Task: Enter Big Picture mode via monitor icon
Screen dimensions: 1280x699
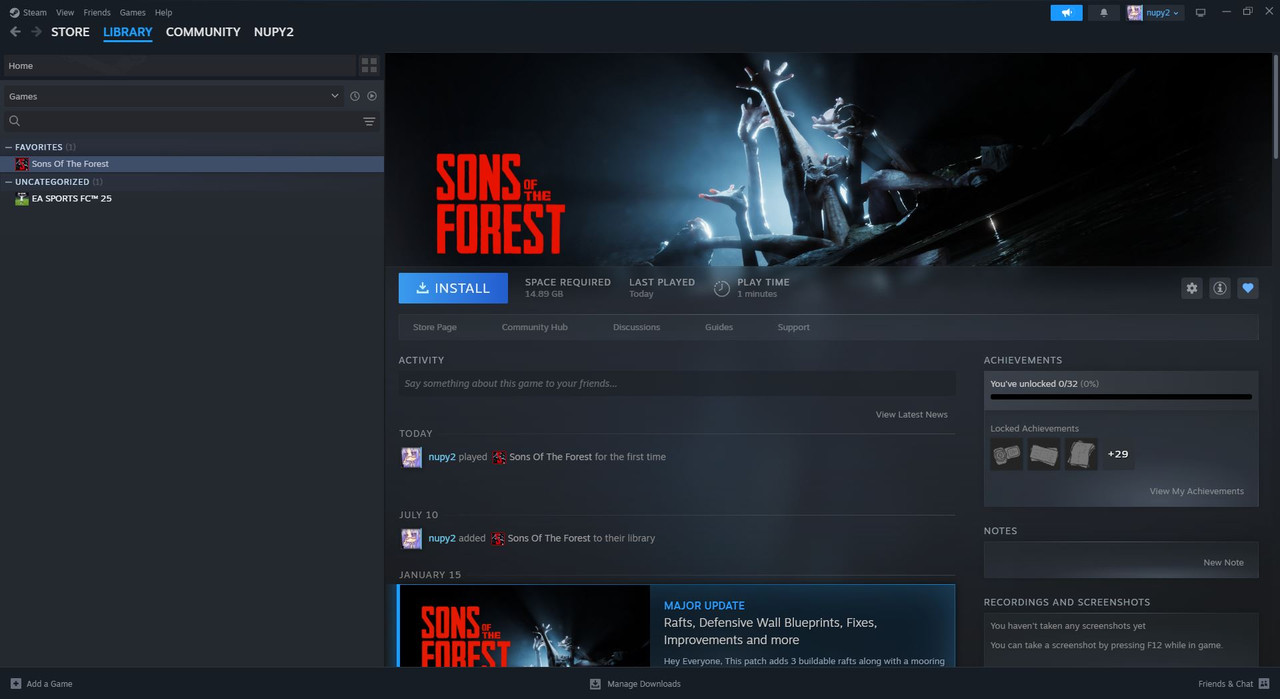Action: pos(1201,12)
